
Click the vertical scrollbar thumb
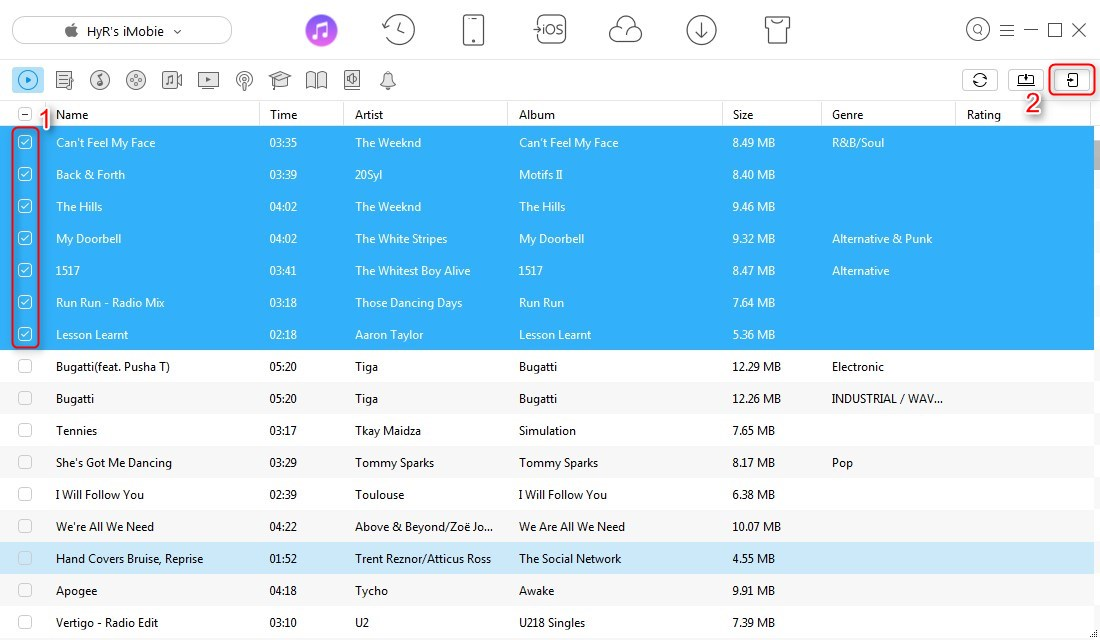pyautogui.click(x=1096, y=154)
